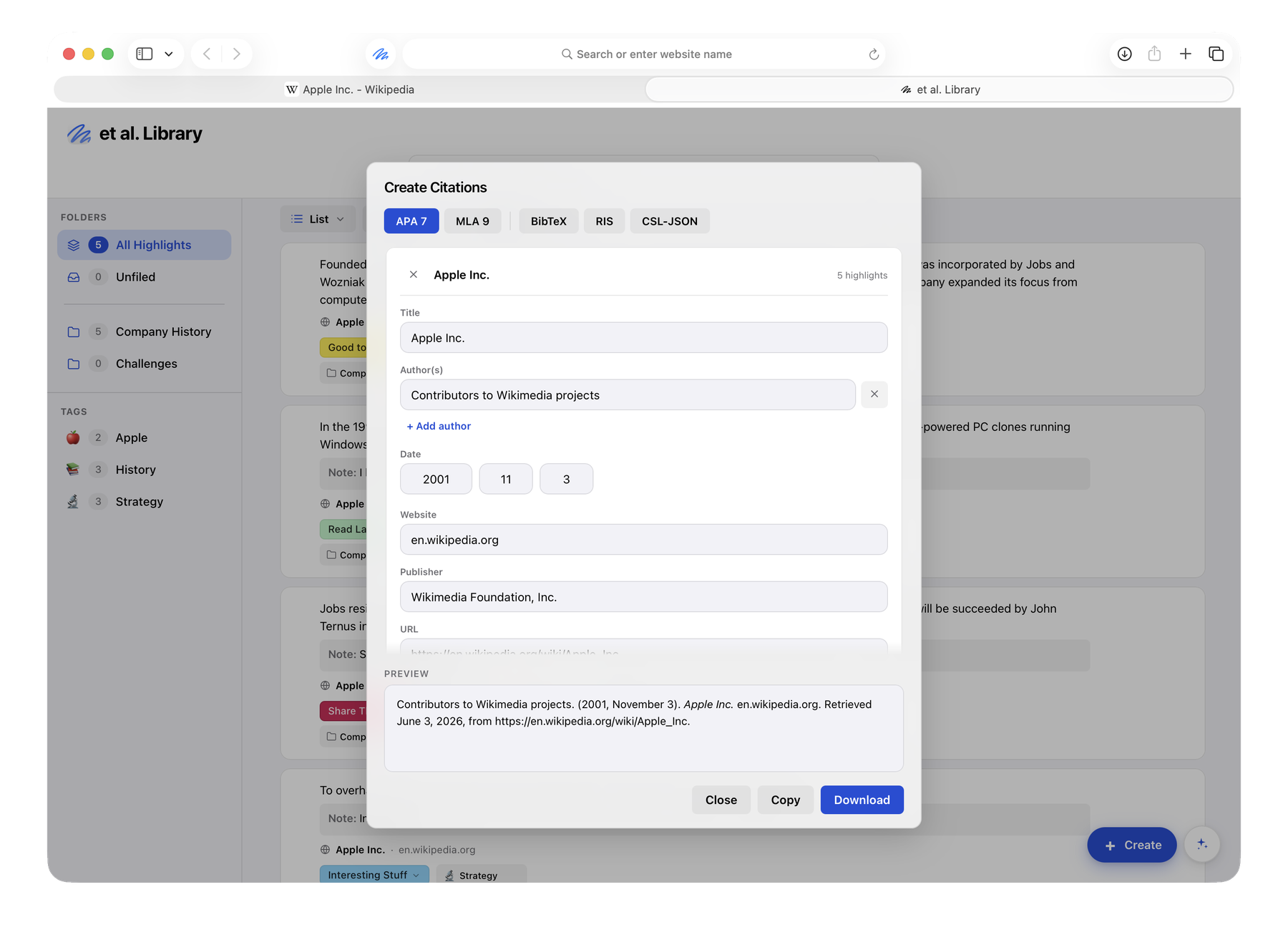Go back with the browser back arrow
This screenshot has height=945, width=1288.
(x=207, y=54)
